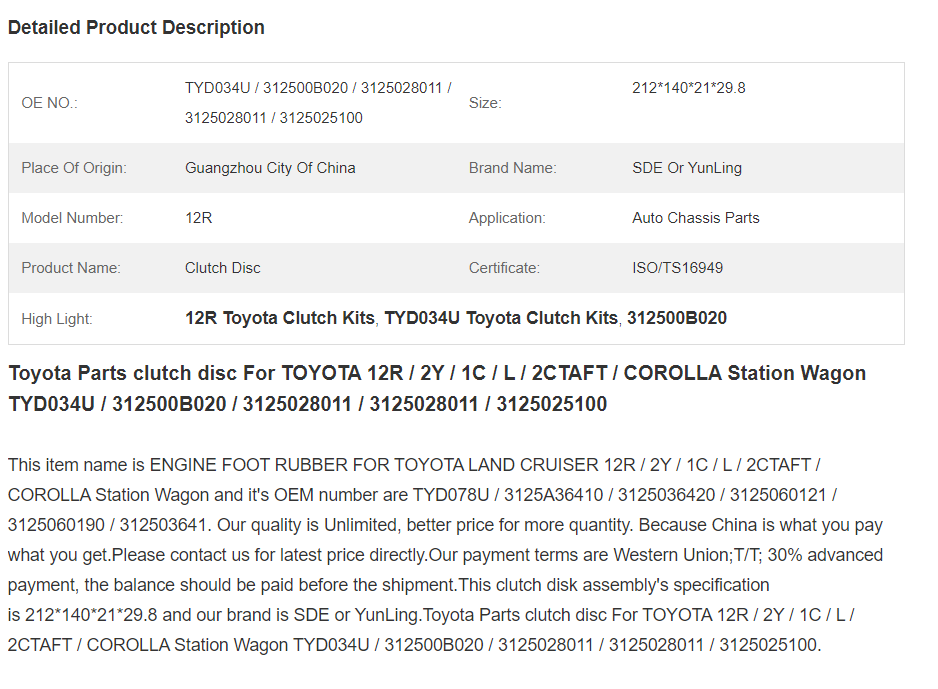Click the 'Brand Name:' label
This screenshot has width=938, height=689.
coord(512,168)
